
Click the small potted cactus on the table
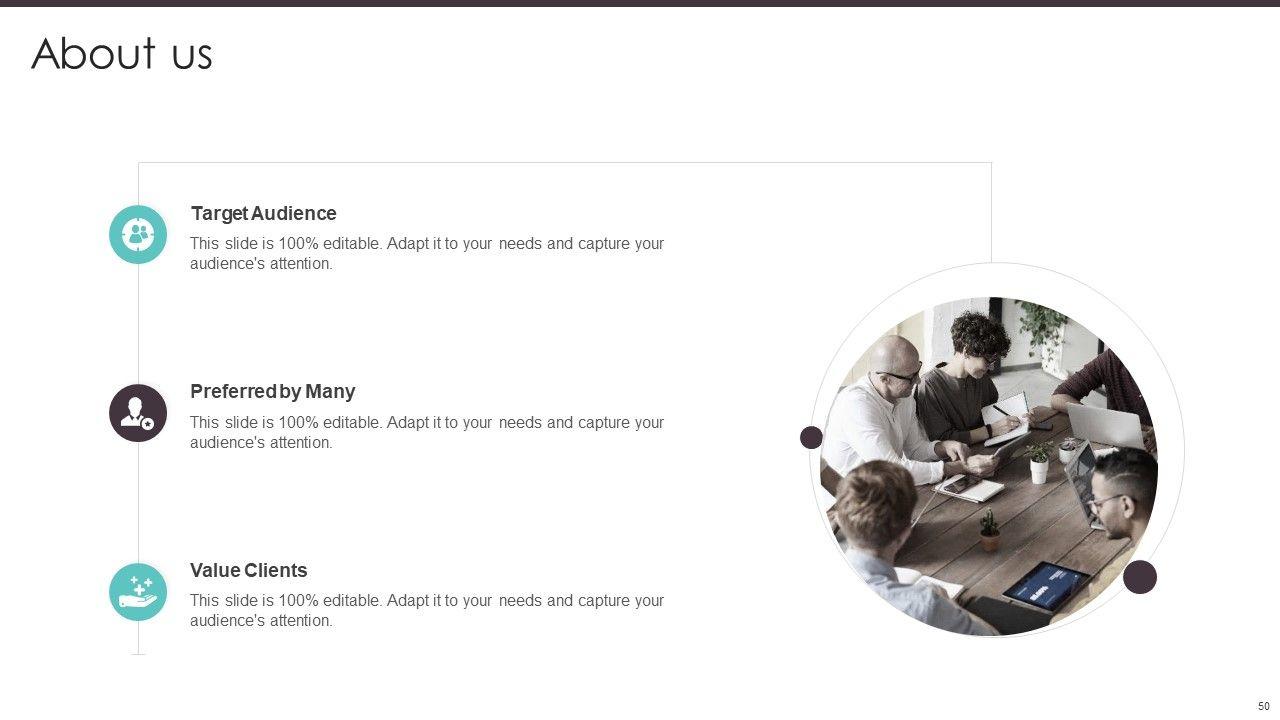pyautogui.click(x=989, y=531)
